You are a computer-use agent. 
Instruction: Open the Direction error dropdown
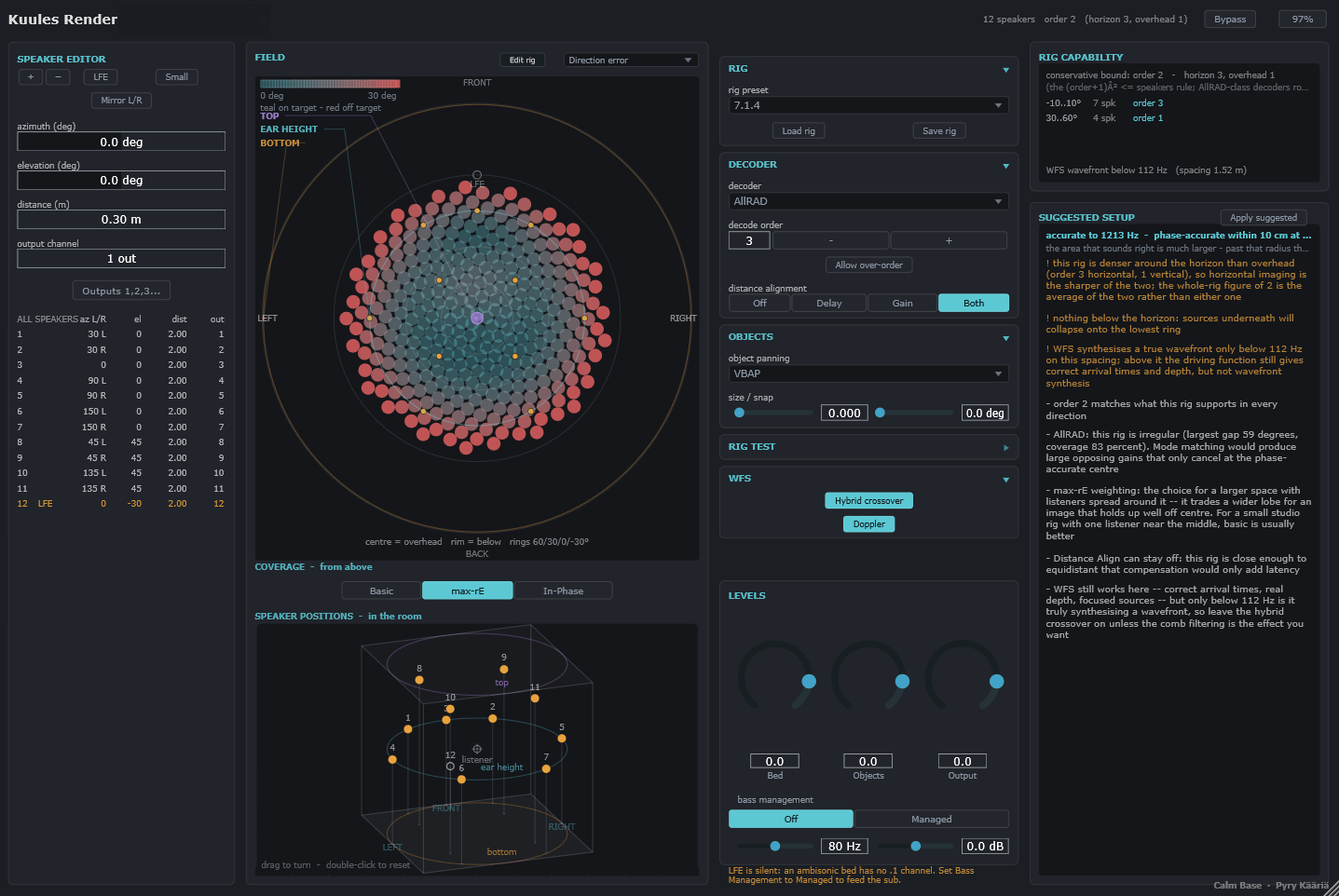[631, 60]
